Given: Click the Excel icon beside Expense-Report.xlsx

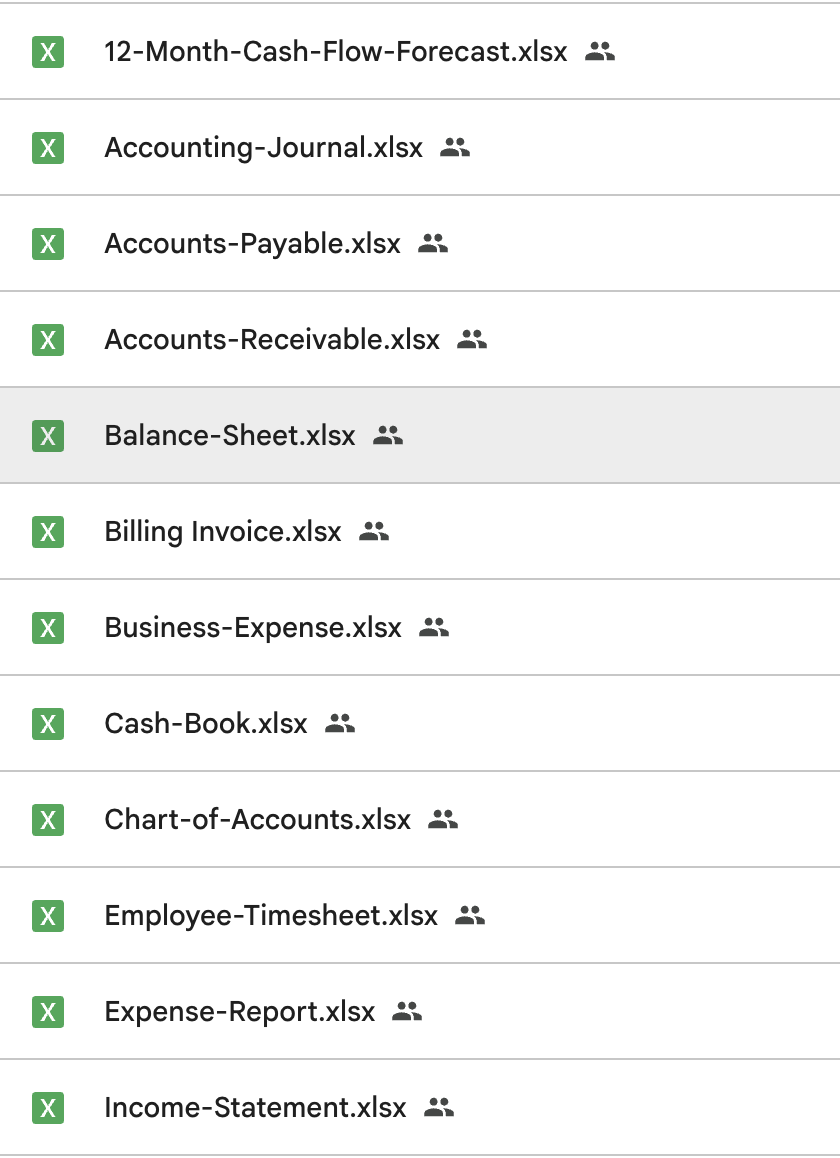Looking at the screenshot, I should (x=47, y=1012).
